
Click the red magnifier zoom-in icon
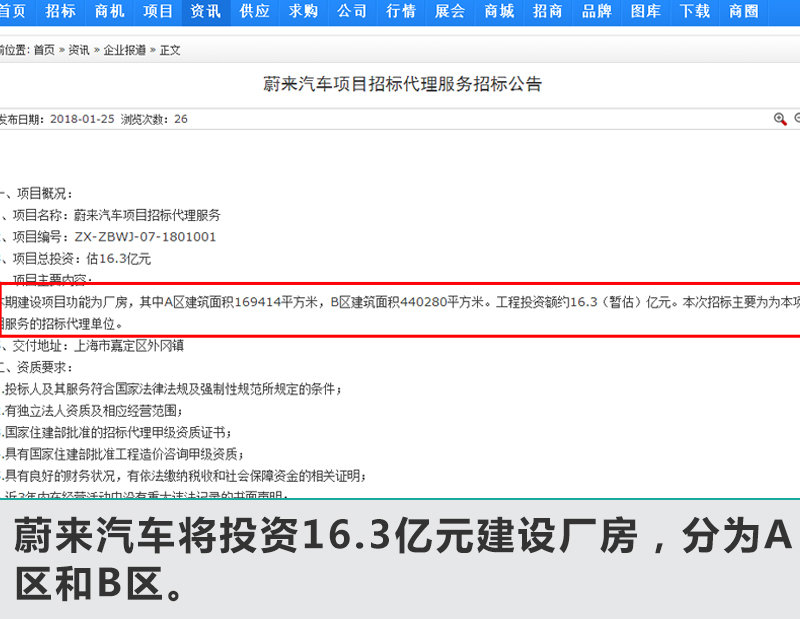[780, 119]
